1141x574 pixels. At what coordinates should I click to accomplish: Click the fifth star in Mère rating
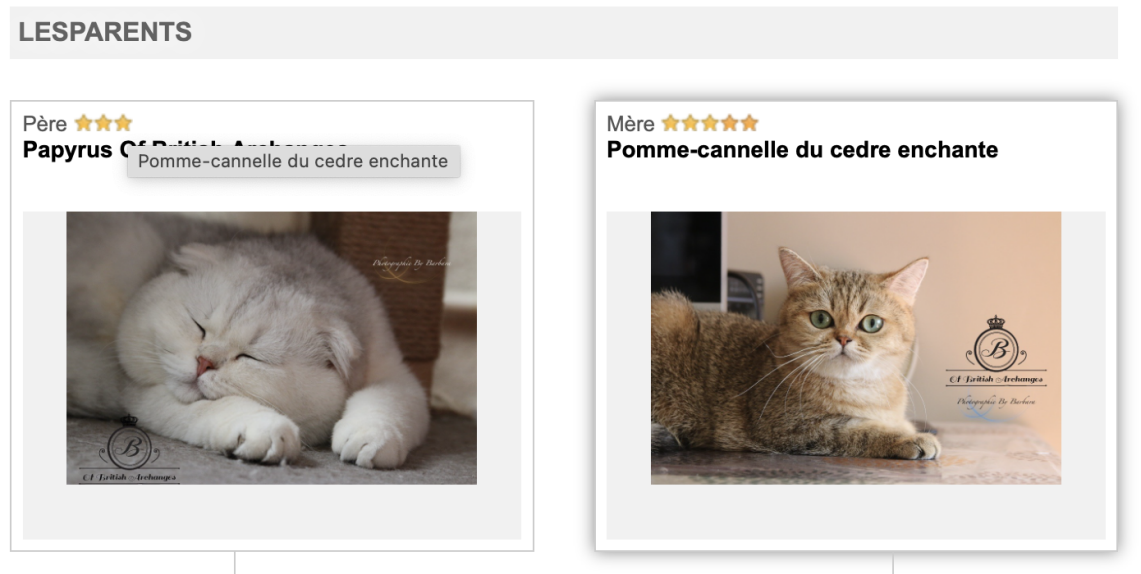(x=749, y=123)
